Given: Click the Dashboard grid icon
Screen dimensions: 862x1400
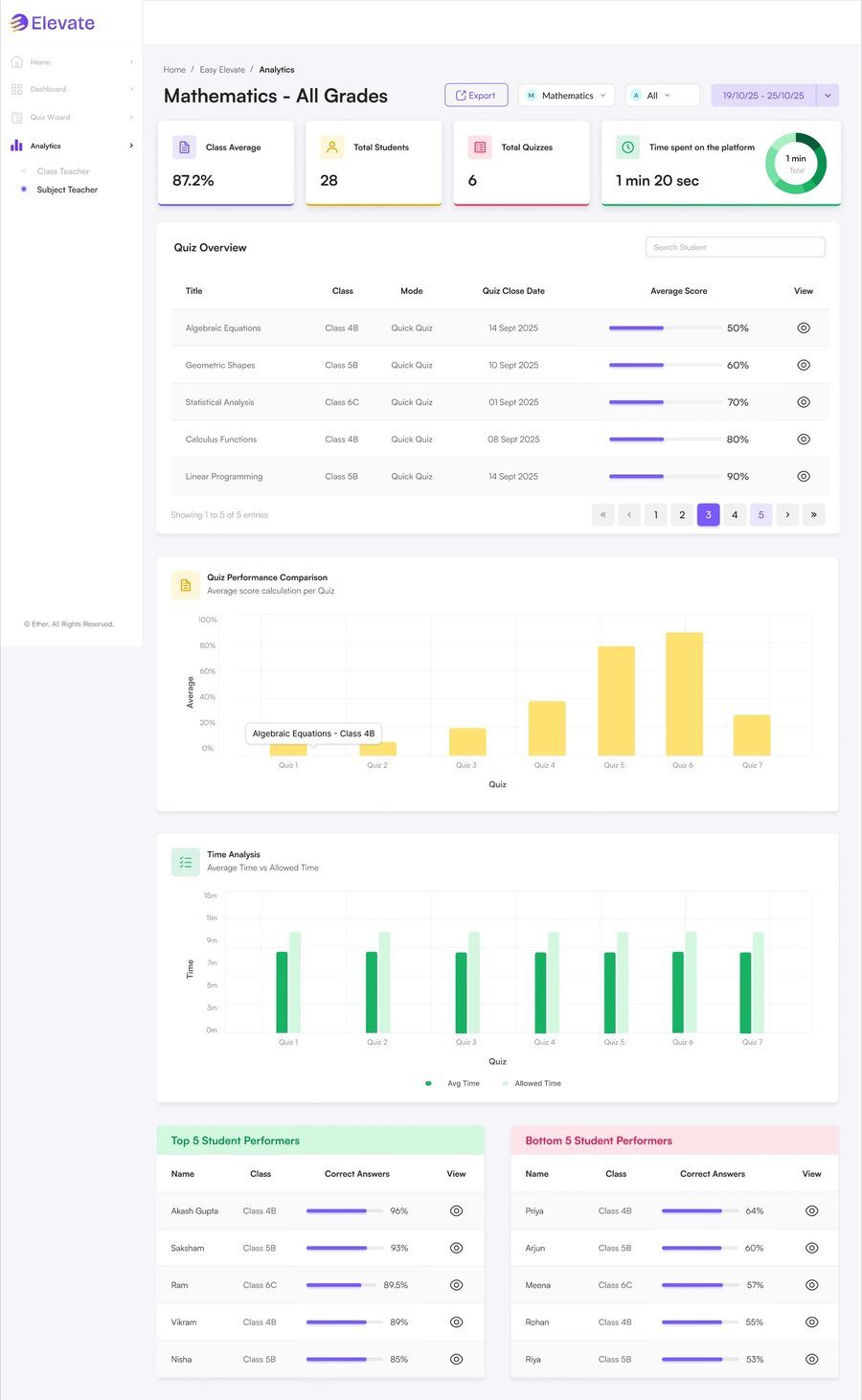Looking at the screenshot, I should 16,89.
